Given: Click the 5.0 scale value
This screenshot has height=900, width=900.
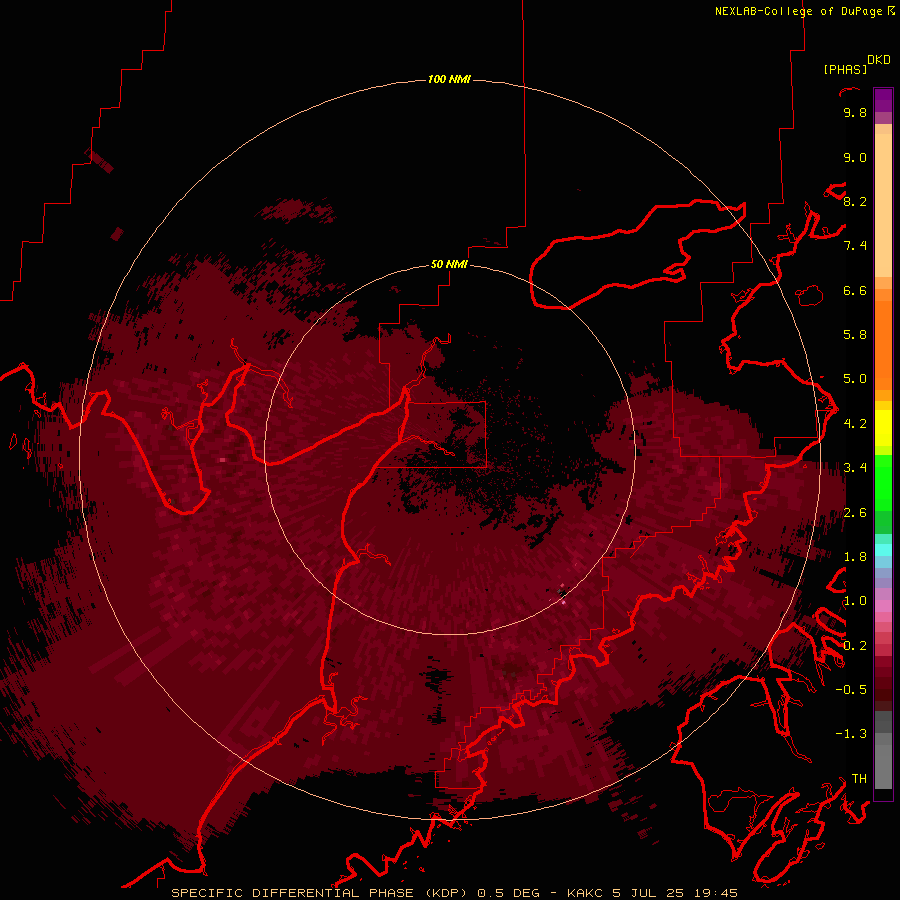Looking at the screenshot, I should [855, 379].
